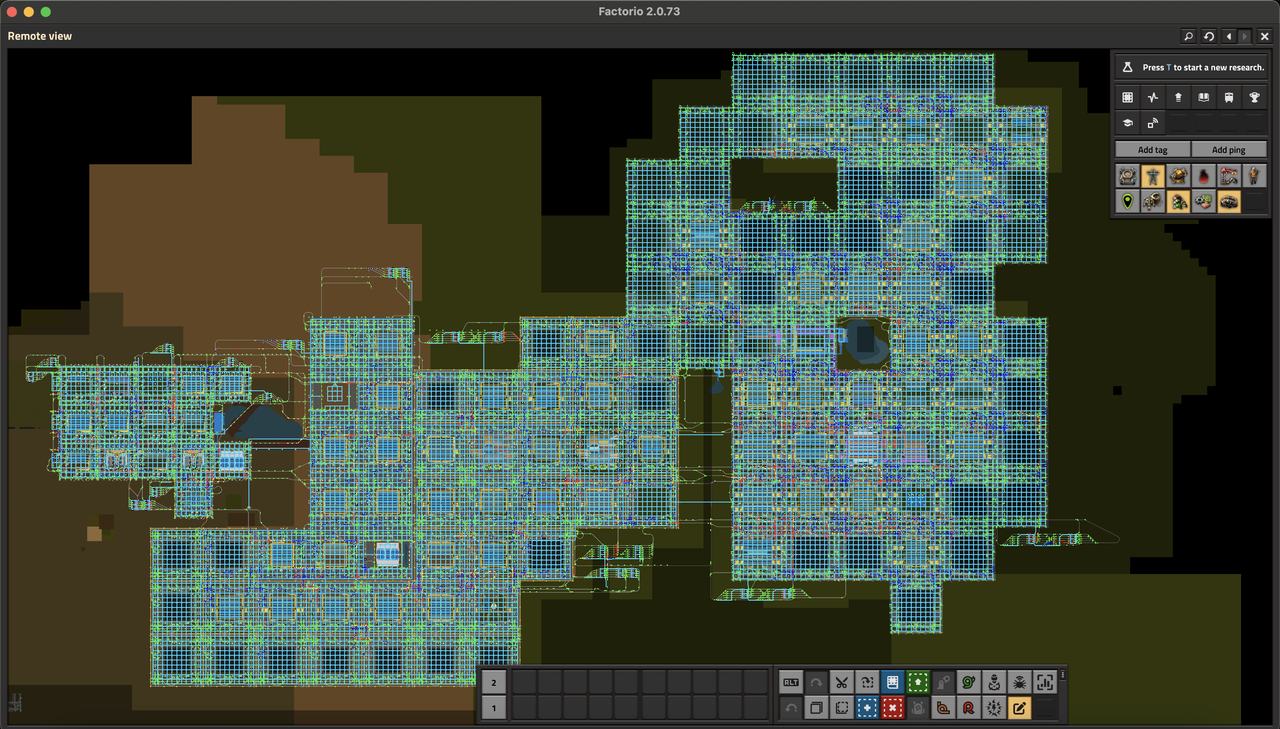Select quickbar row 2 selector
Image resolution: width=1280 pixels, height=729 pixels.
[493, 682]
